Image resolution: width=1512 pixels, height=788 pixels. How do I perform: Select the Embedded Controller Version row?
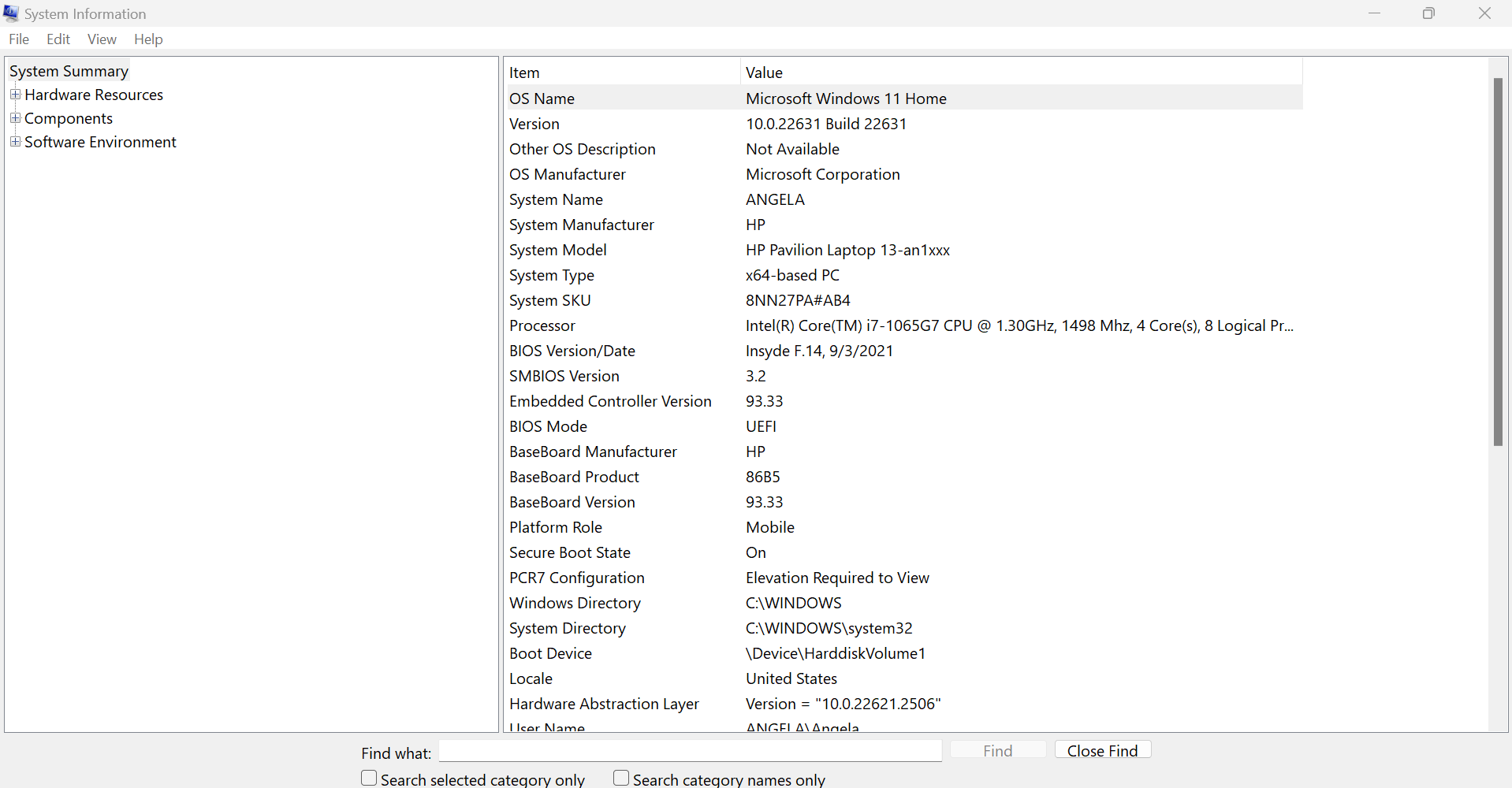pyautogui.click(x=903, y=401)
